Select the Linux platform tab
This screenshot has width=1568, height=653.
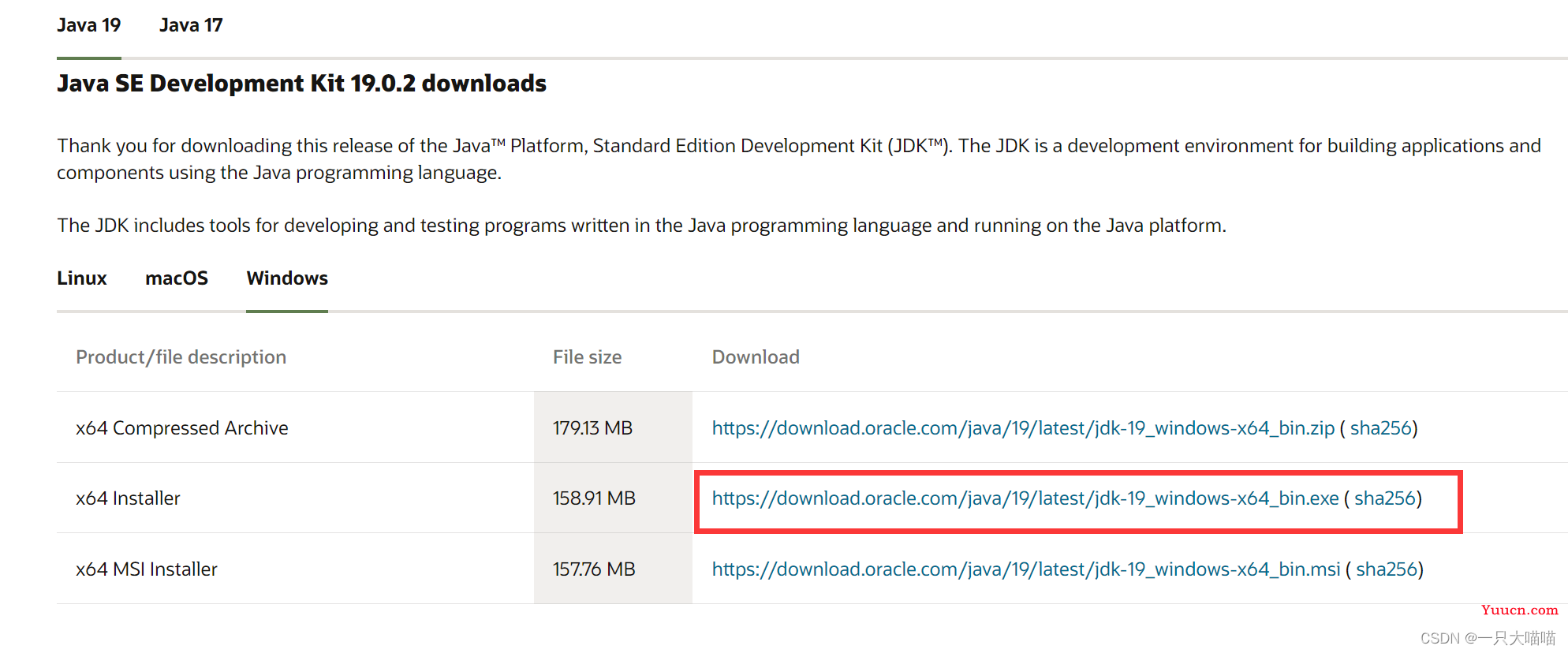tap(82, 278)
